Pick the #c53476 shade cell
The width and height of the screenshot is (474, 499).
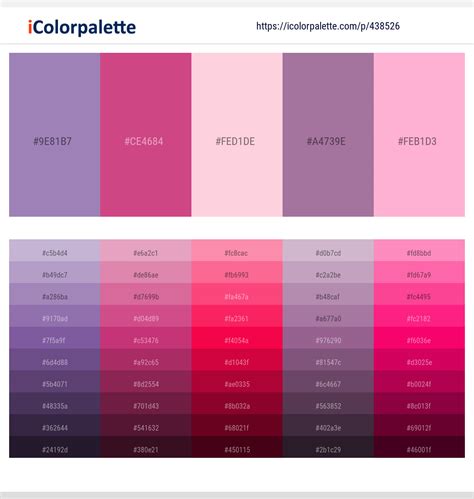click(146, 338)
